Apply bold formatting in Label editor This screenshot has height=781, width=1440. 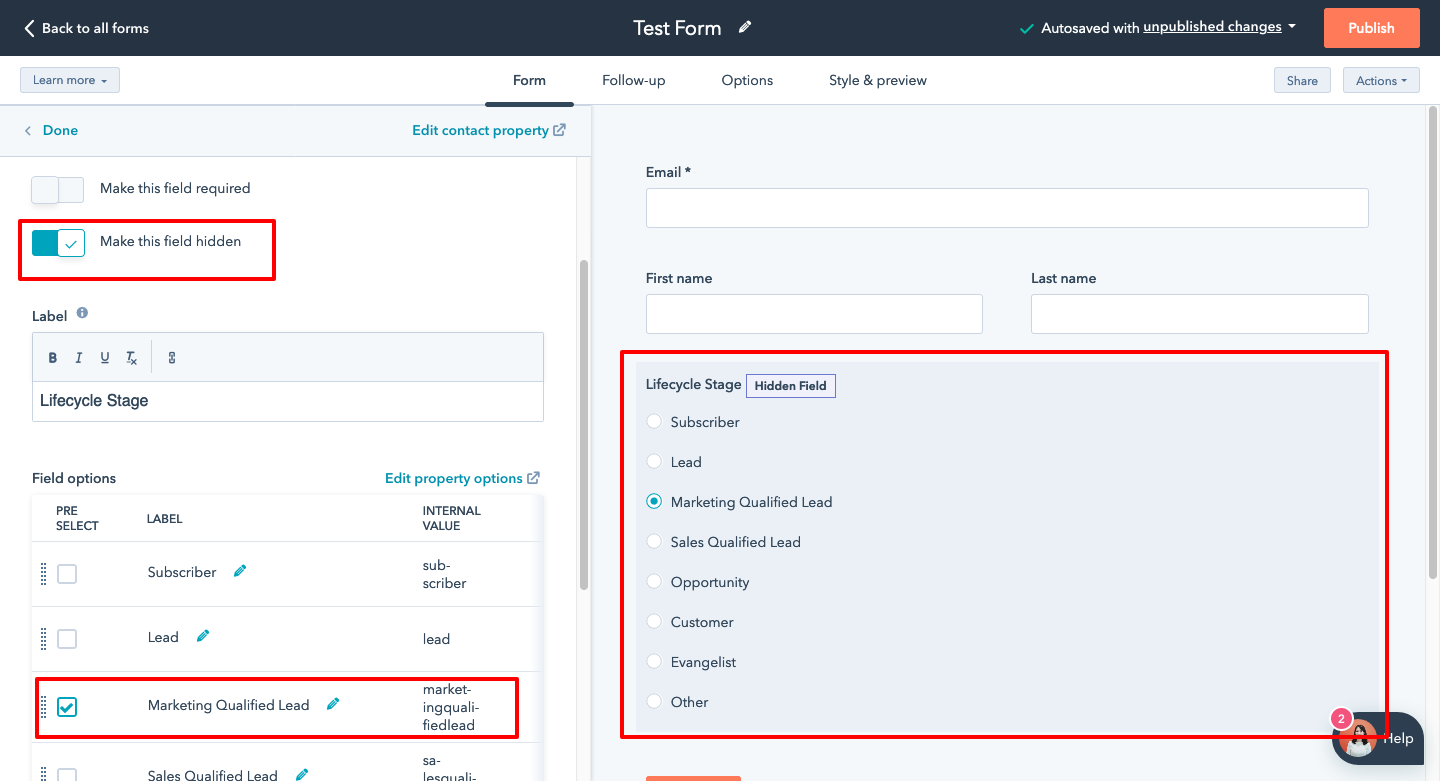[x=53, y=358]
